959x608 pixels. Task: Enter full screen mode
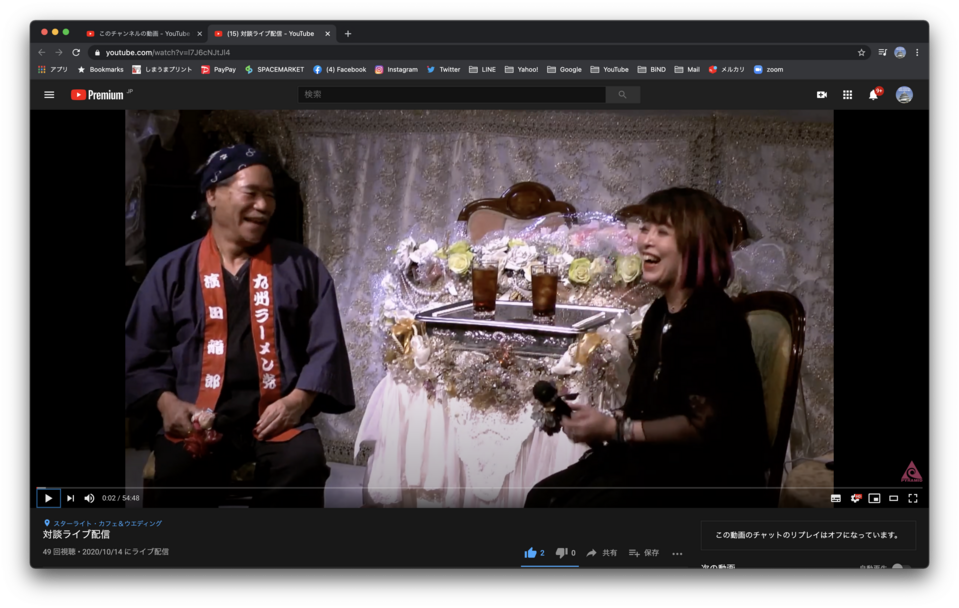click(912, 498)
